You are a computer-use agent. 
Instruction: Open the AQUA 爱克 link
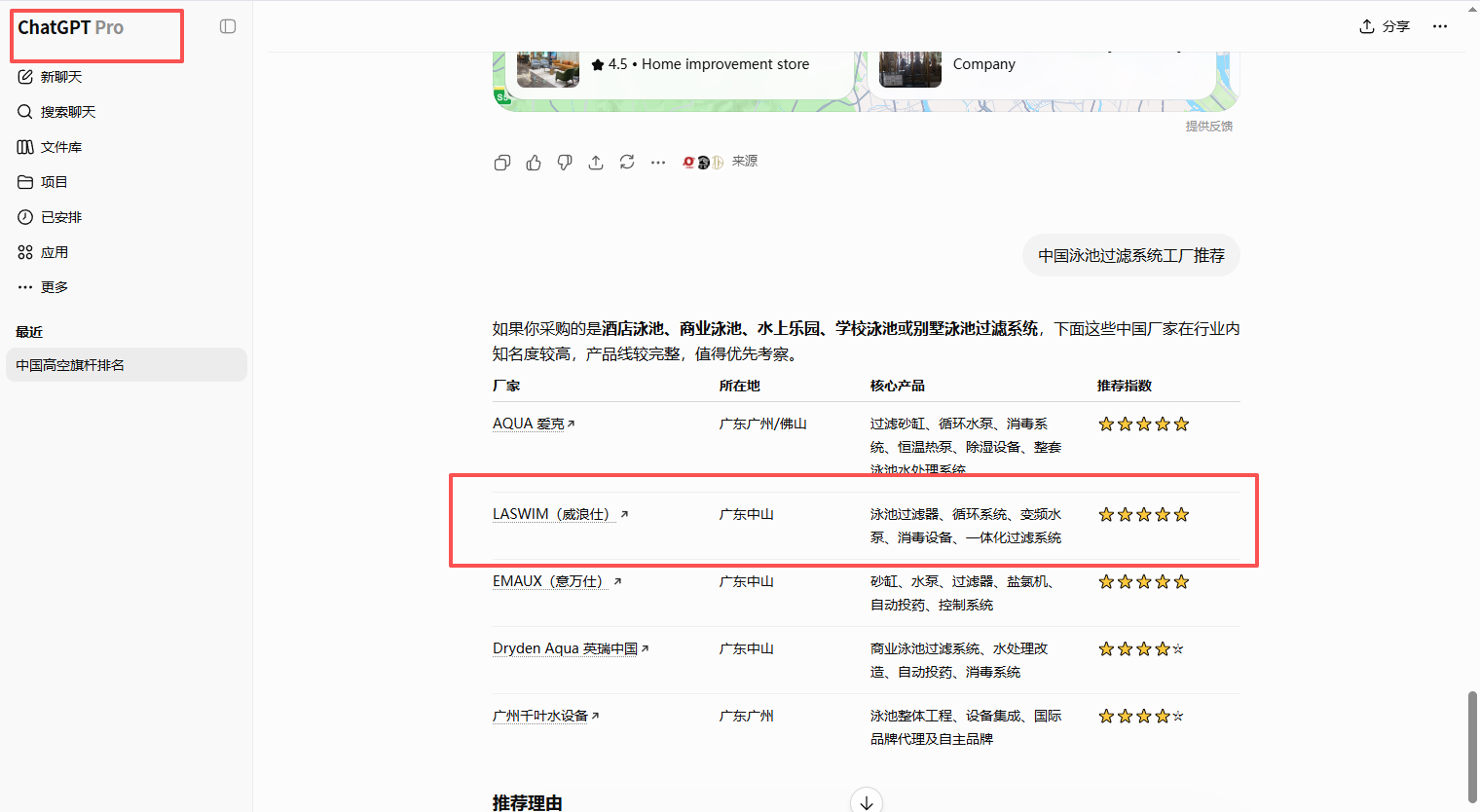pos(534,424)
